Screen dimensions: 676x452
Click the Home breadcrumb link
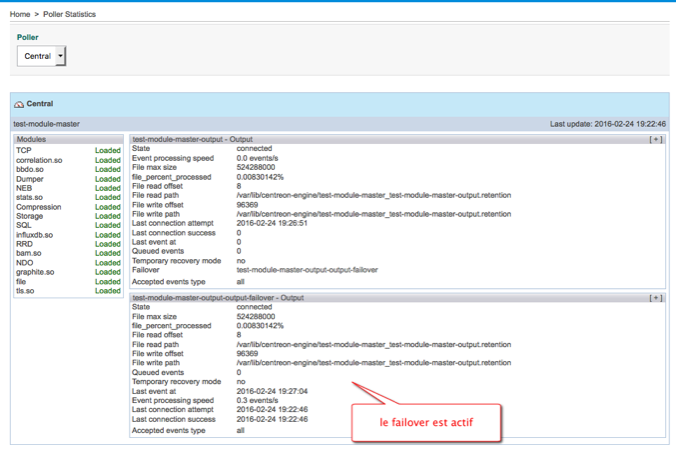pyautogui.click(x=19, y=14)
